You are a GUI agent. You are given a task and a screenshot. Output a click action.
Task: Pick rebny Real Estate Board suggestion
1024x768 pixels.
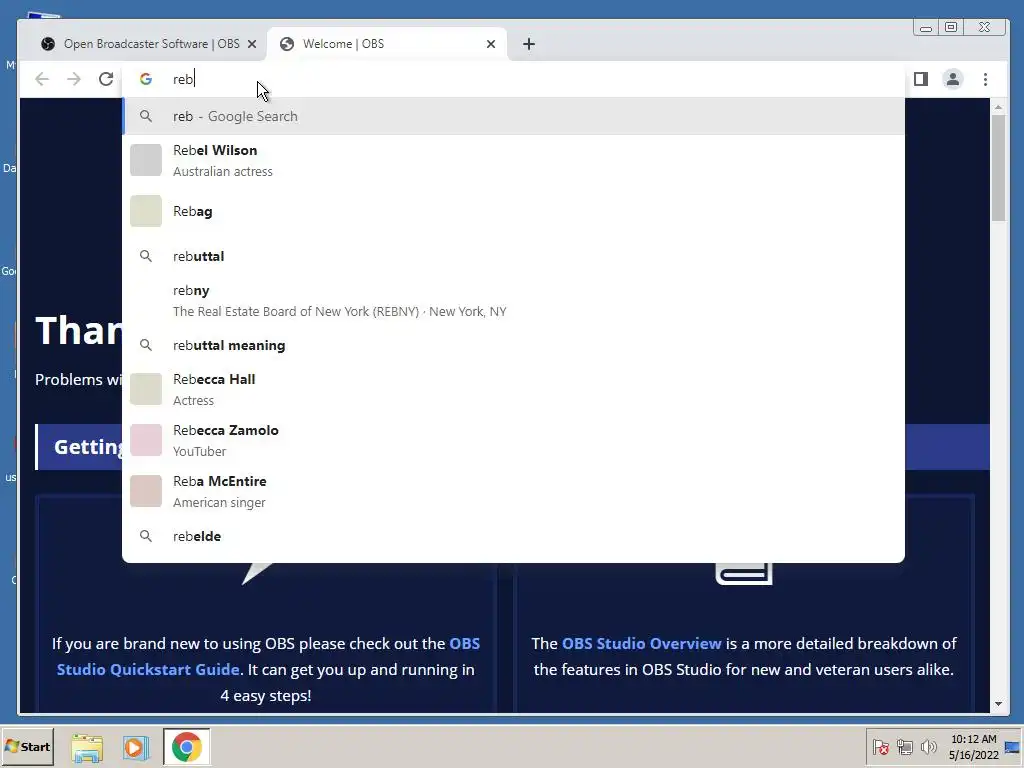coord(513,300)
